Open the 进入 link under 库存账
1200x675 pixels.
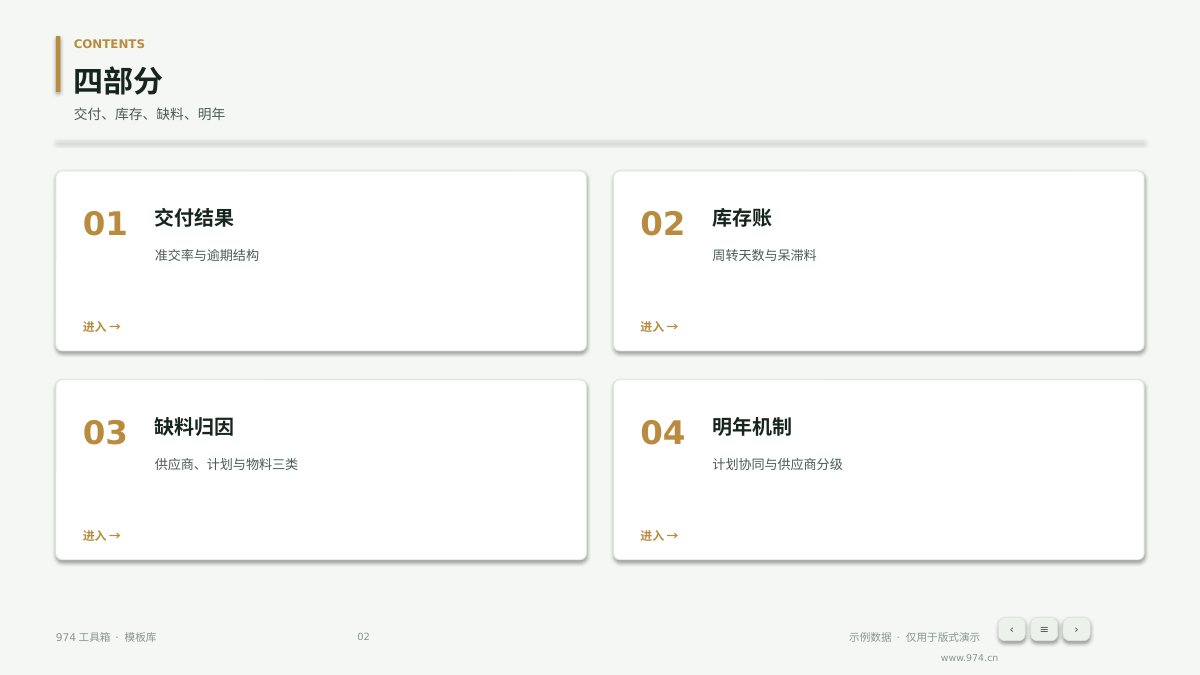[x=659, y=327]
